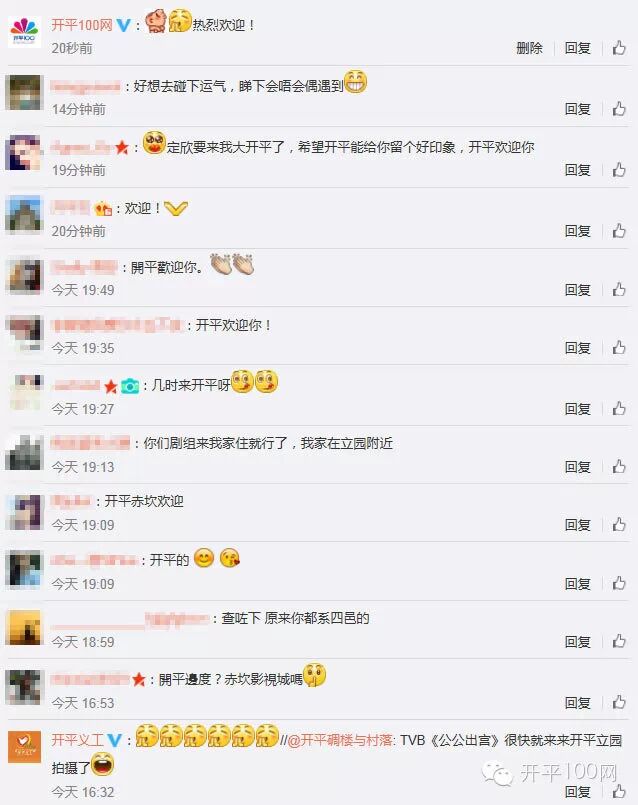Follow the @开平碉楼与村落 mention link

[x=340, y=740]
